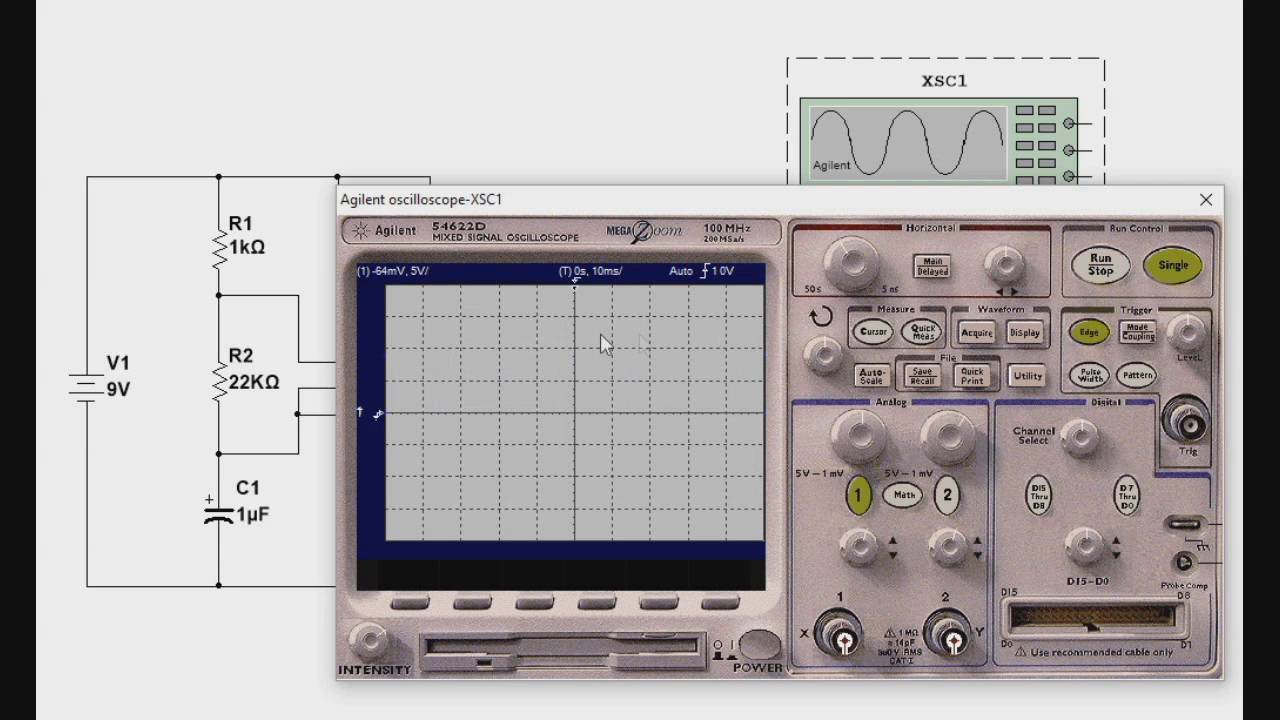Click the trigger Level knob
Image resolution: width=1280 pixels, height=720 pixels.
click(x=1187, y=332)
